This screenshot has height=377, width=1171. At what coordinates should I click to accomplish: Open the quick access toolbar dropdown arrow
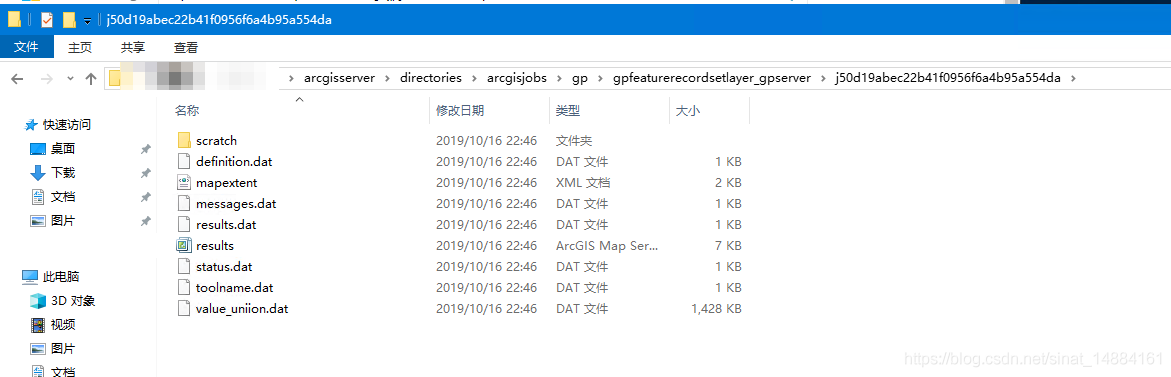87,21
